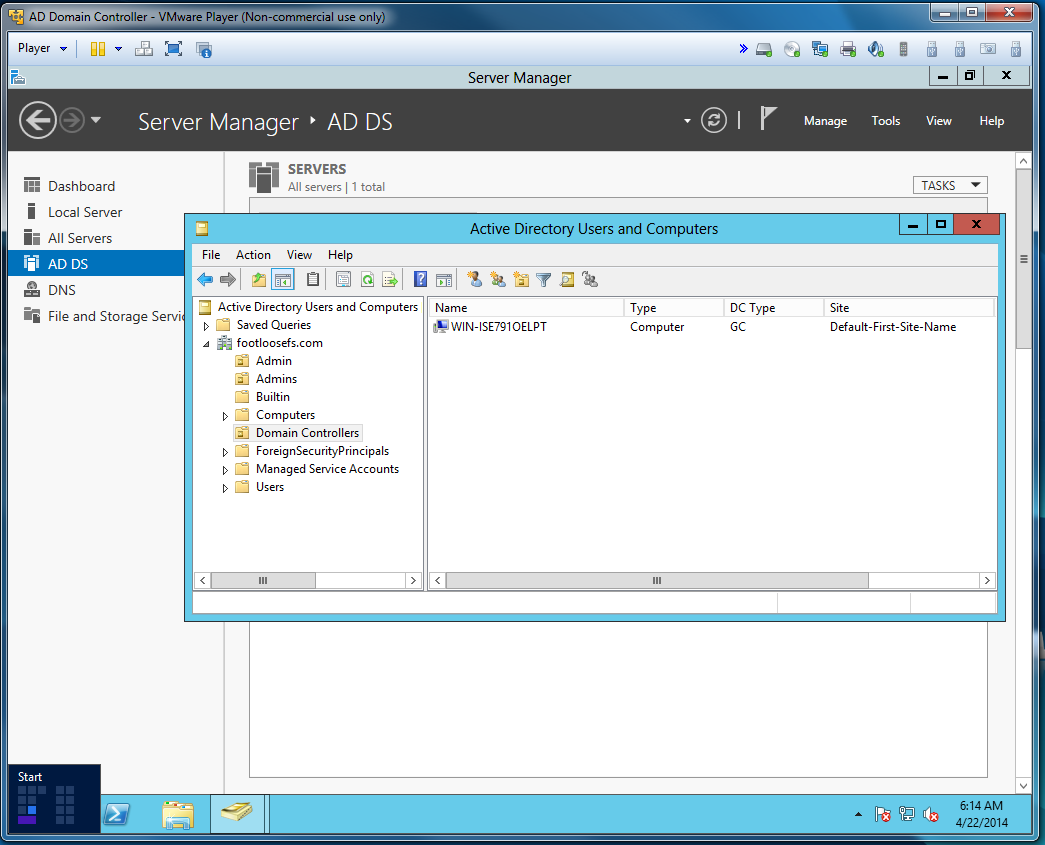Screen dimensions: 1045x845
Task: Click the VMware printer device icon
Action: pos(848,49)
